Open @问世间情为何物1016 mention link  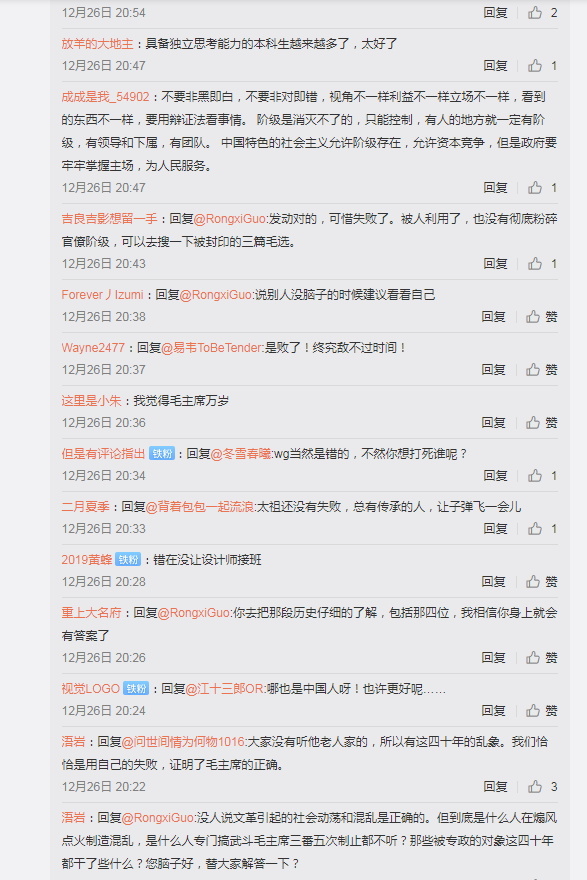pos(183,742)
